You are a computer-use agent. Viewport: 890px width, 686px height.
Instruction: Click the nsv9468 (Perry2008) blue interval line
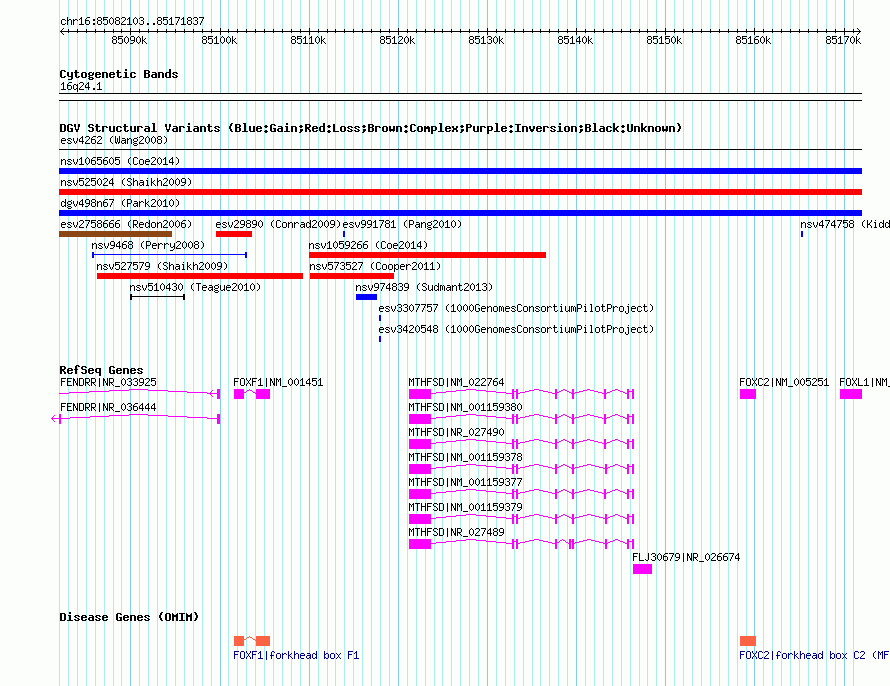pyautogui.click(x=169, y=255)
